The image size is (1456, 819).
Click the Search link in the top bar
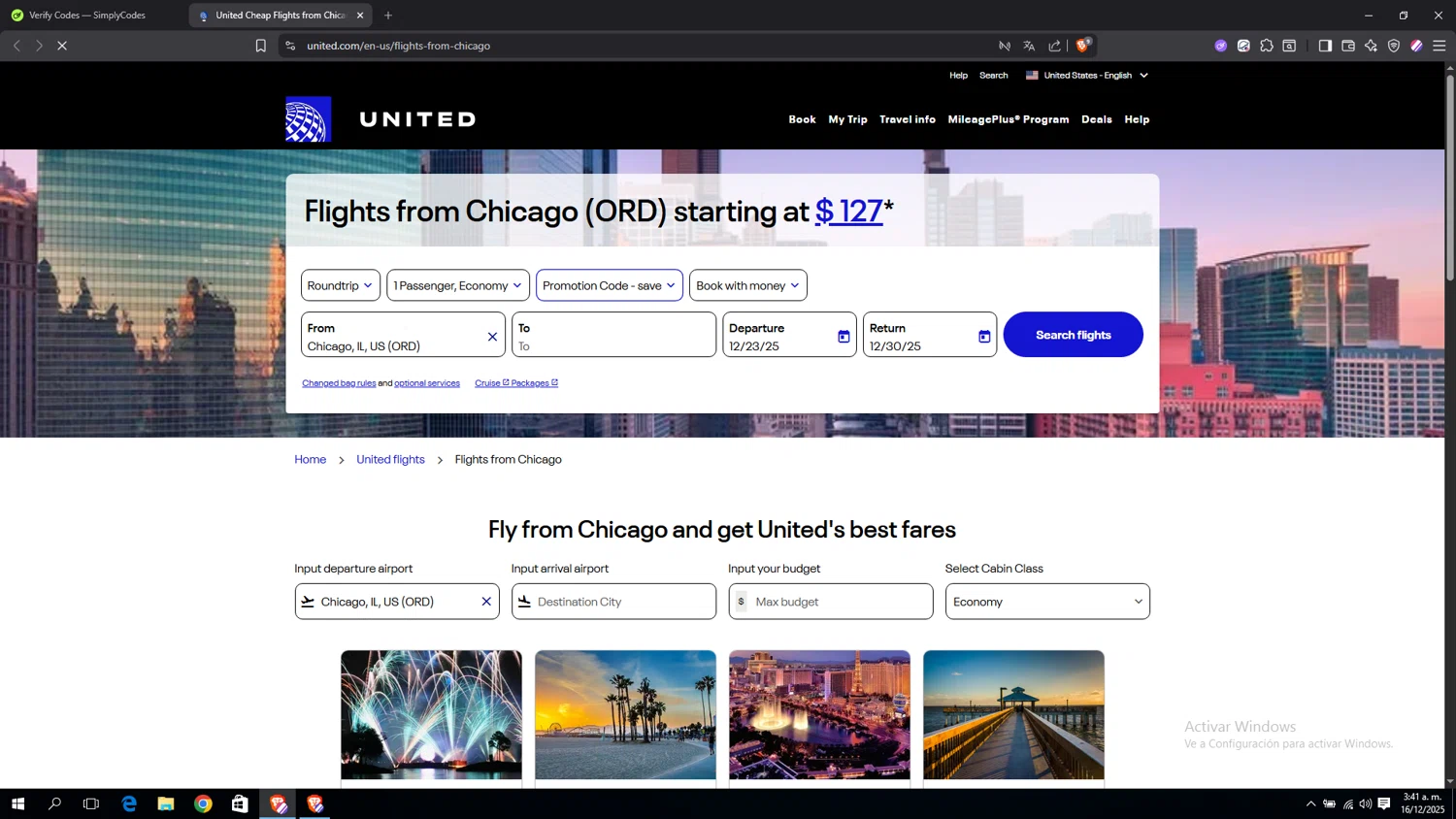(993, 75)
